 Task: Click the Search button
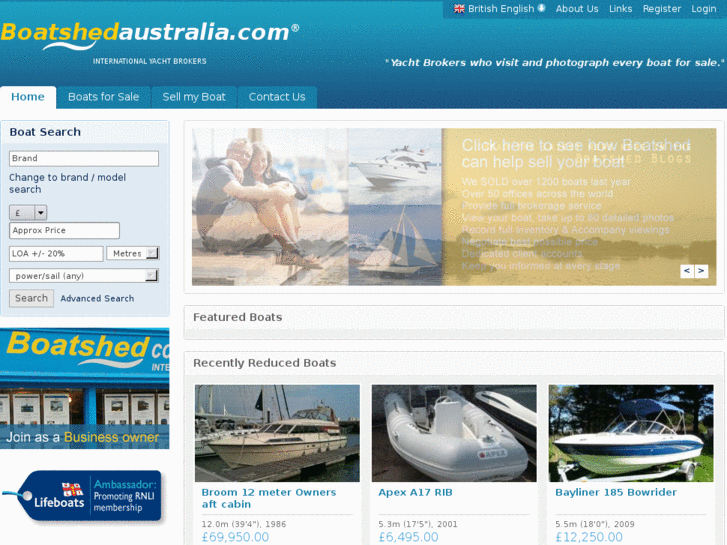(x=31, y=298)
